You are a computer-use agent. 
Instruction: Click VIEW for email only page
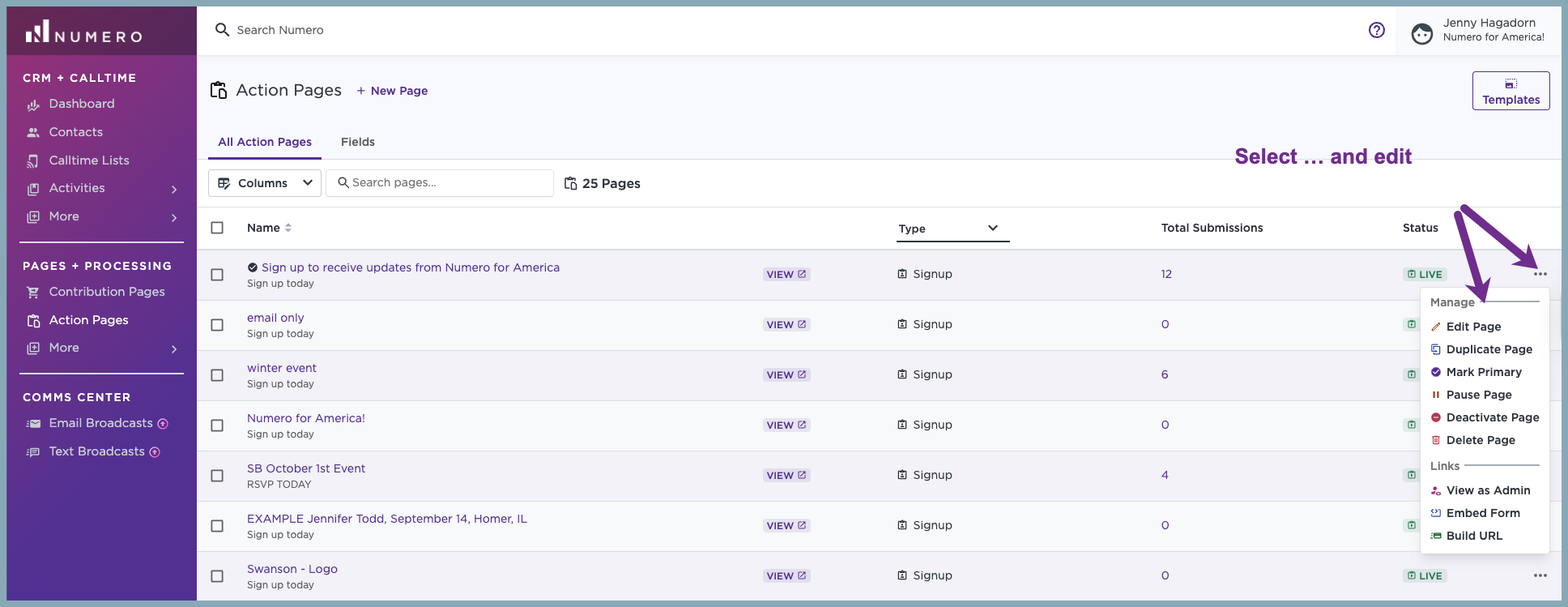point(786,324)
